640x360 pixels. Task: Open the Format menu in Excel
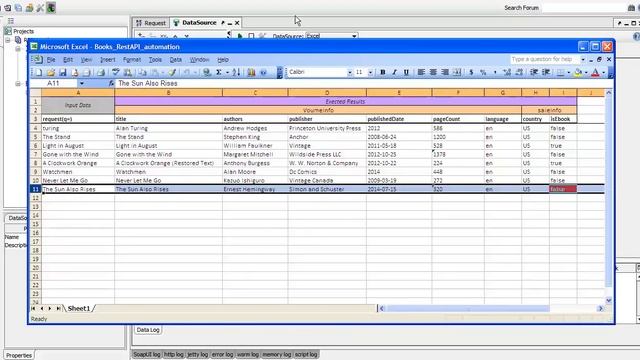point(132,60)
